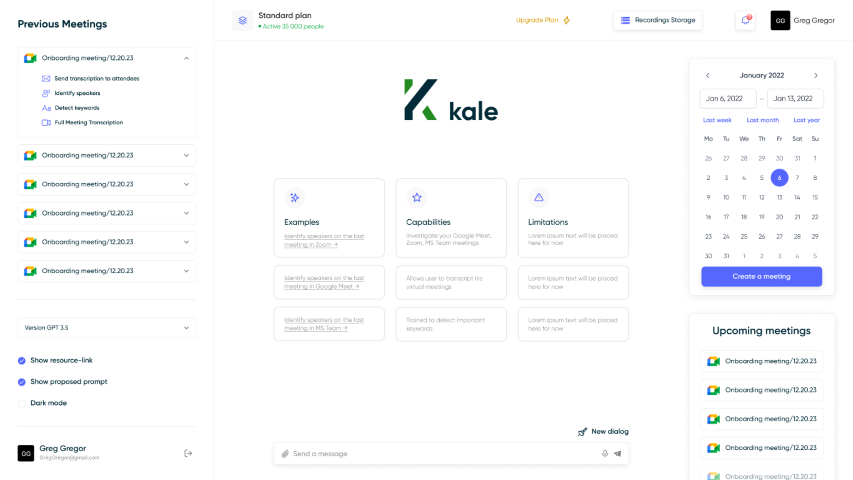Open the Zoom speakers example link

[324, 241]
